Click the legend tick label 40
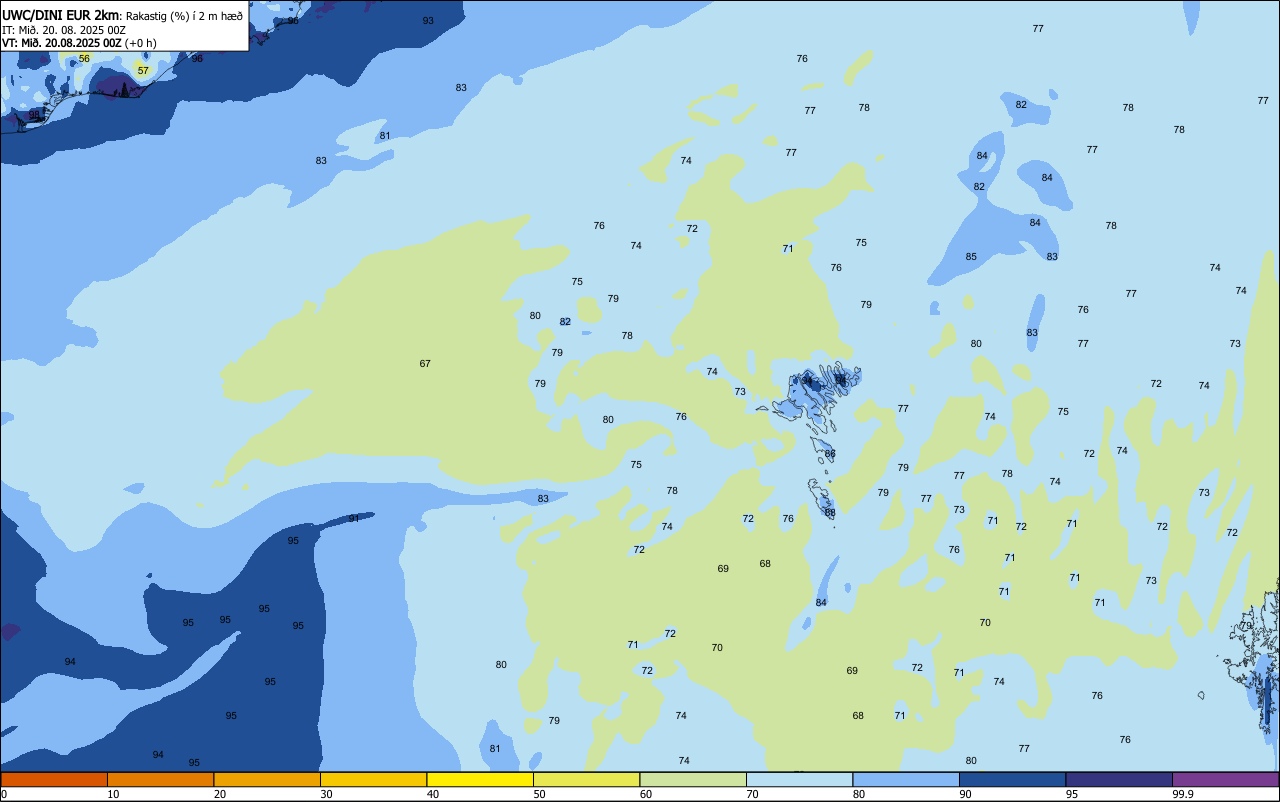Image resolution: width=1280 pixels, height=802 pixels. (433, 794)
